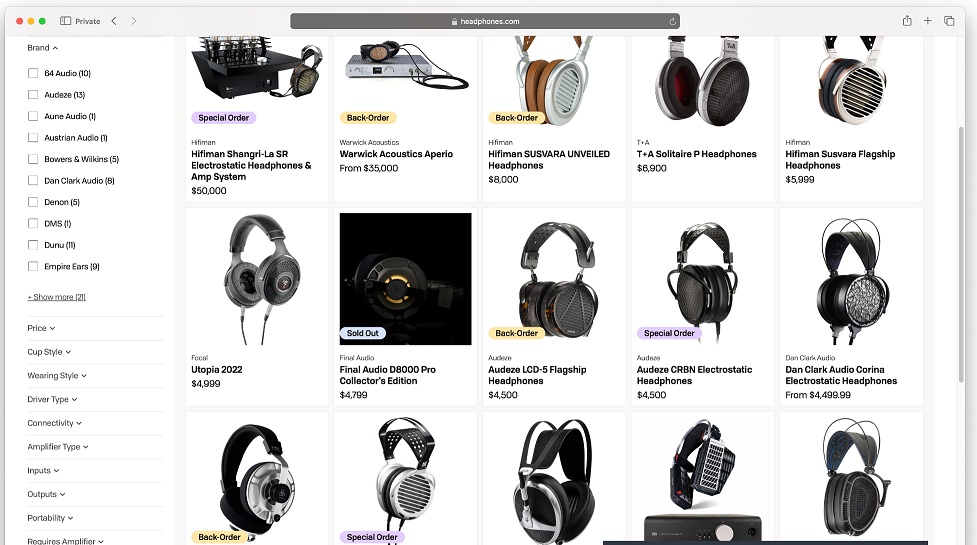Reload page using the refresh icon
This screenshot has width=977, height=545.
[672, 21]
